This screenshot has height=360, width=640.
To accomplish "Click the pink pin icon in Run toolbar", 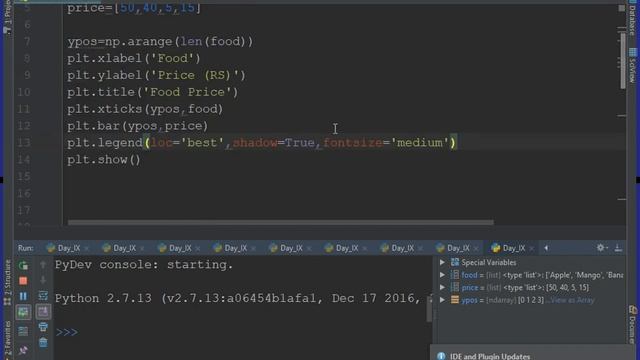I will (x=23, y=350).
